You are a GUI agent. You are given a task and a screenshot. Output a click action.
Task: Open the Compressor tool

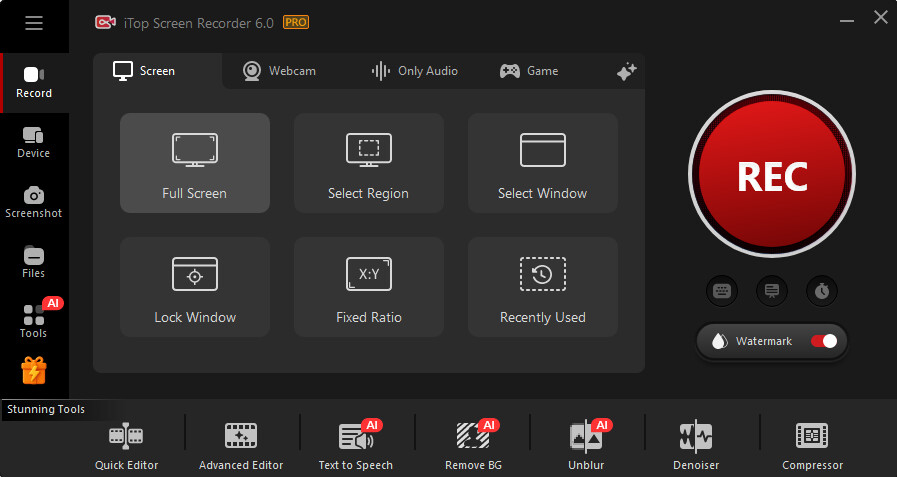(x=812, y=444)
